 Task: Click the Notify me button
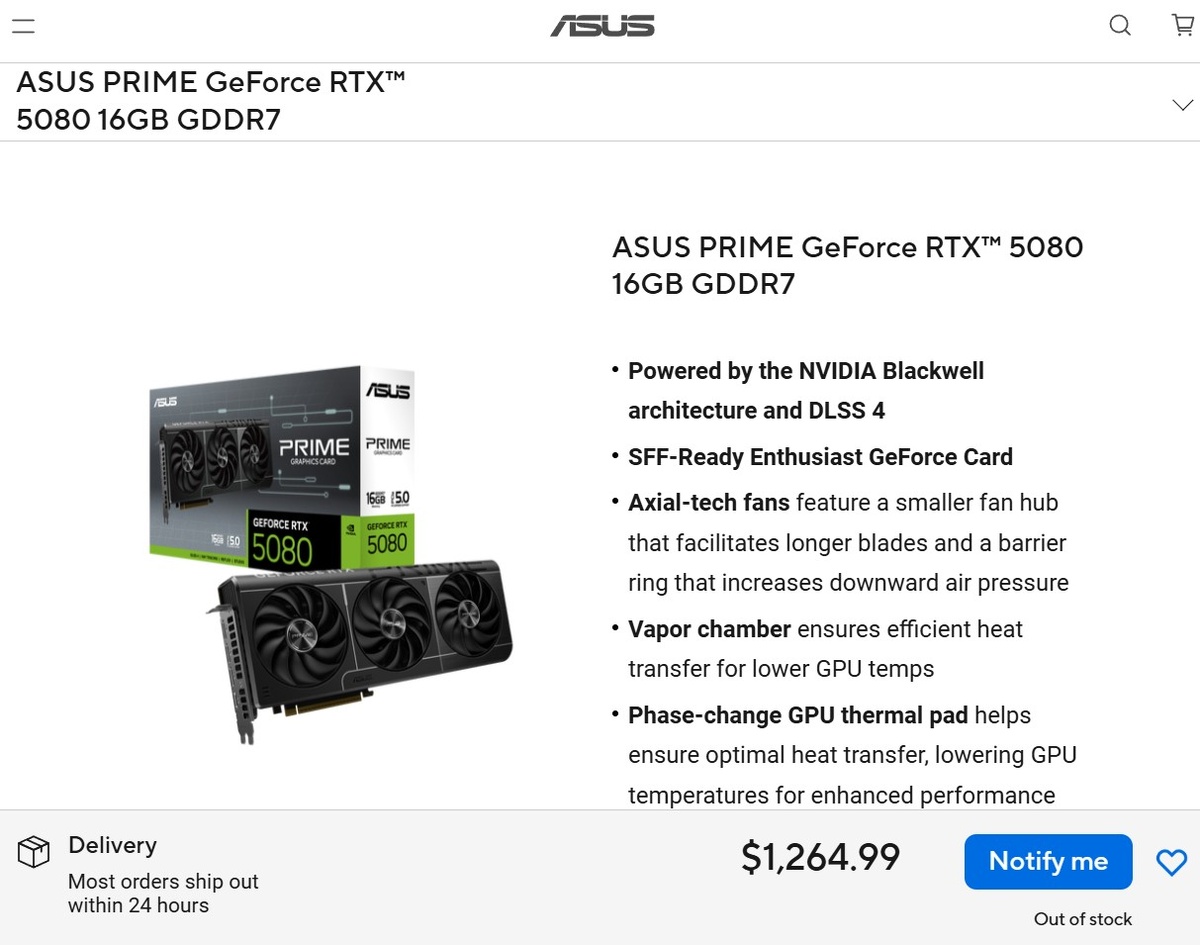point(1048,861)
